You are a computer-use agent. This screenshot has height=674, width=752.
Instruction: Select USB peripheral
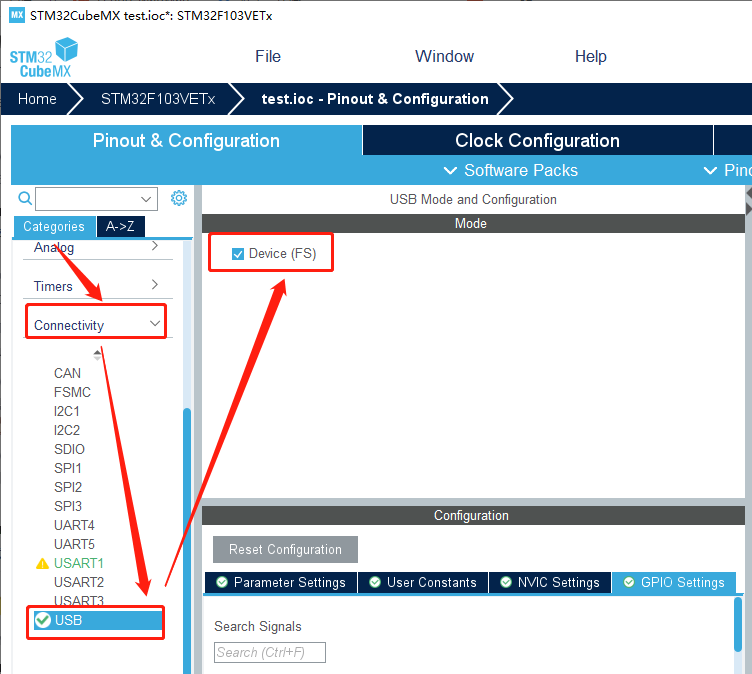click(98, 620)
